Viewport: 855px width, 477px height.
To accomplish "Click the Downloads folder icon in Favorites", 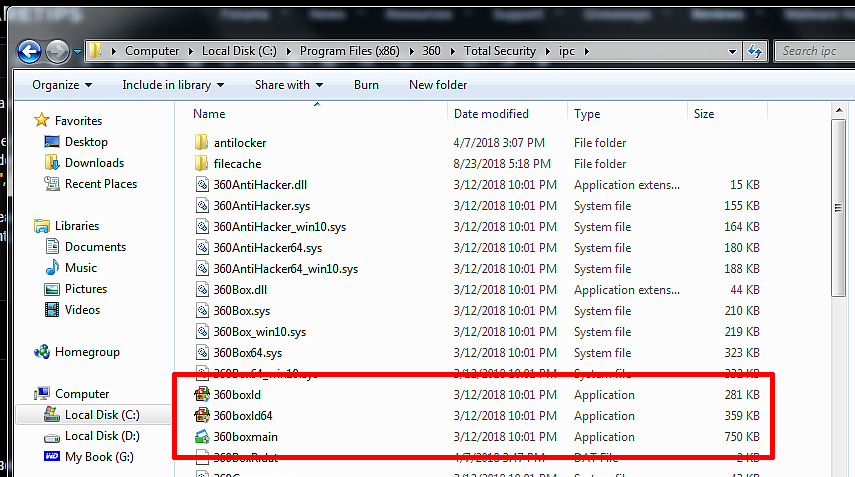I will (52, 162).
